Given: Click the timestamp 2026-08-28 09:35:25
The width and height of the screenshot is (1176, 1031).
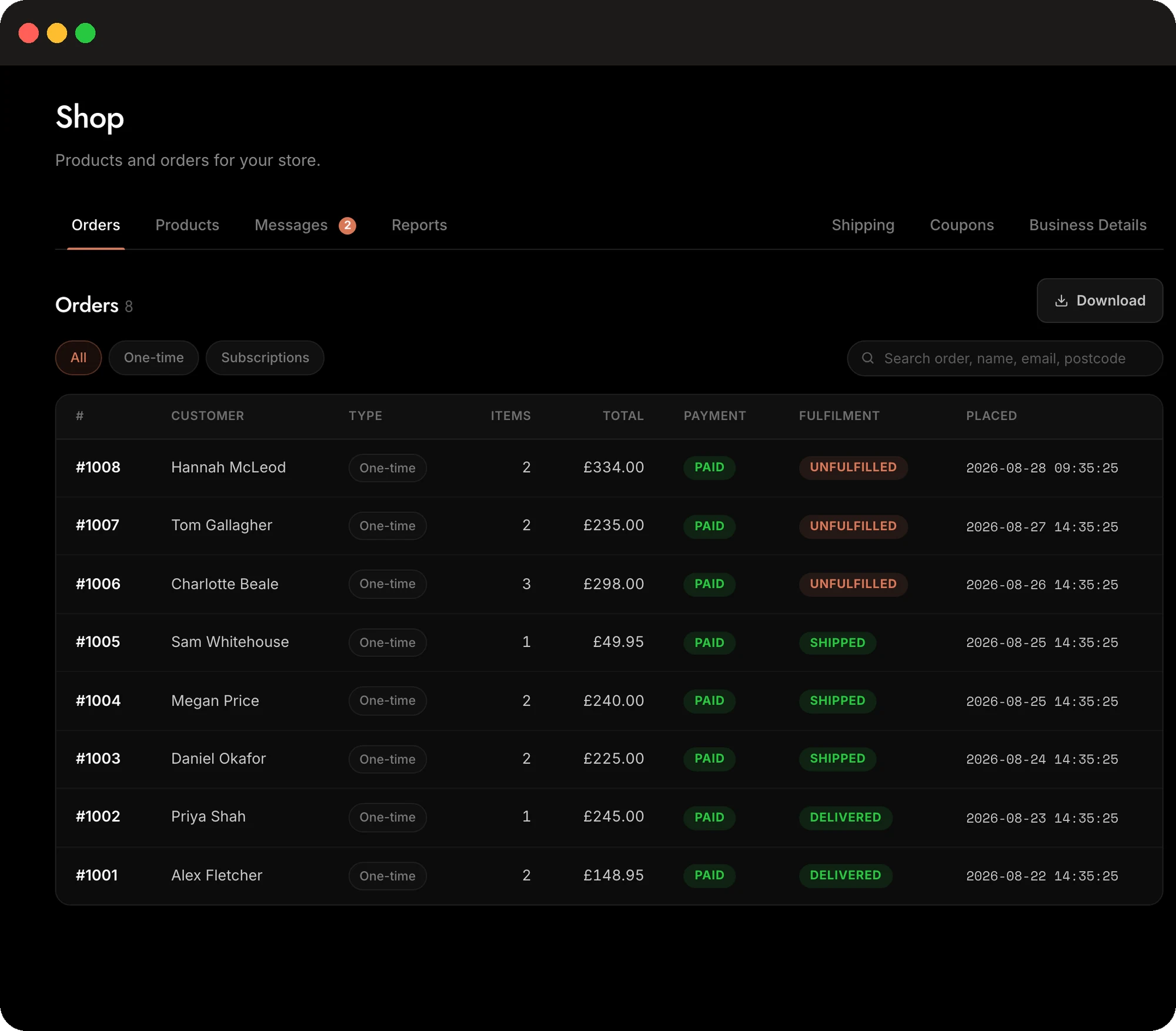Looking at the screenshot, I should pyautogui.click(x=1042, y=468).
